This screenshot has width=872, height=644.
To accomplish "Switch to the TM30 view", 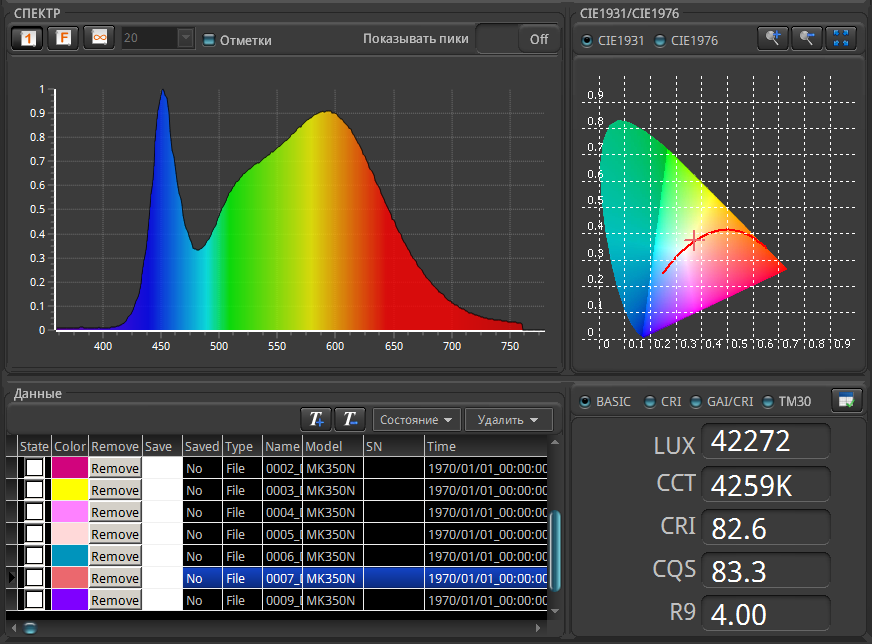I will [x=769, y=402].
